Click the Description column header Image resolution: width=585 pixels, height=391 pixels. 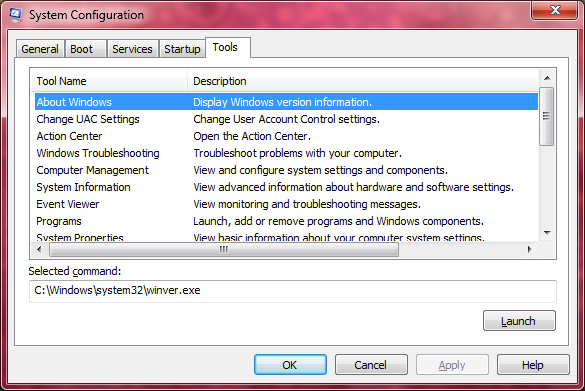(x=363, y=81)
